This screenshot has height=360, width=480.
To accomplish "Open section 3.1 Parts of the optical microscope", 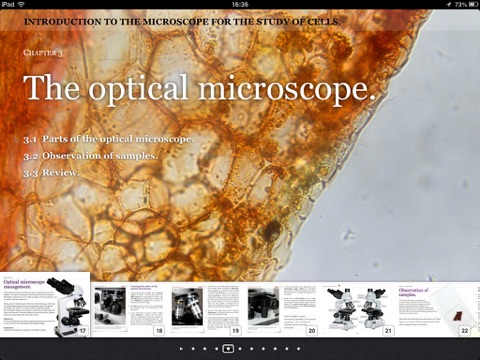I will pos(108,139).
